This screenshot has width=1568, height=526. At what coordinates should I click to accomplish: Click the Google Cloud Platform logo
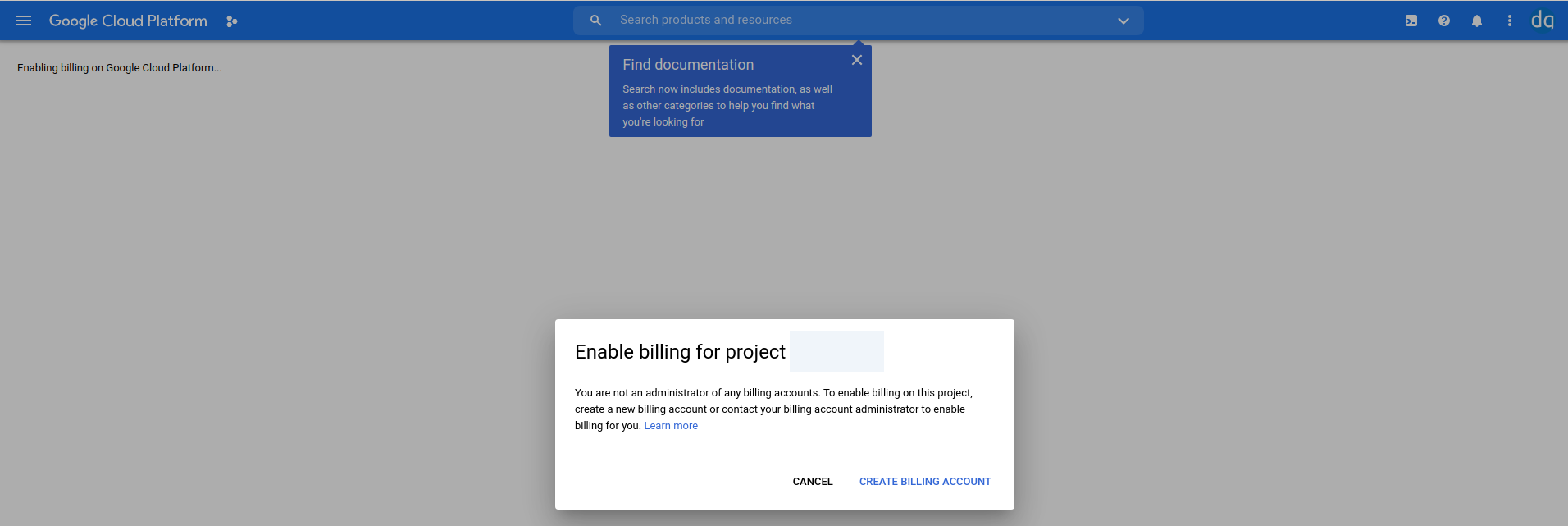(128, 21)
